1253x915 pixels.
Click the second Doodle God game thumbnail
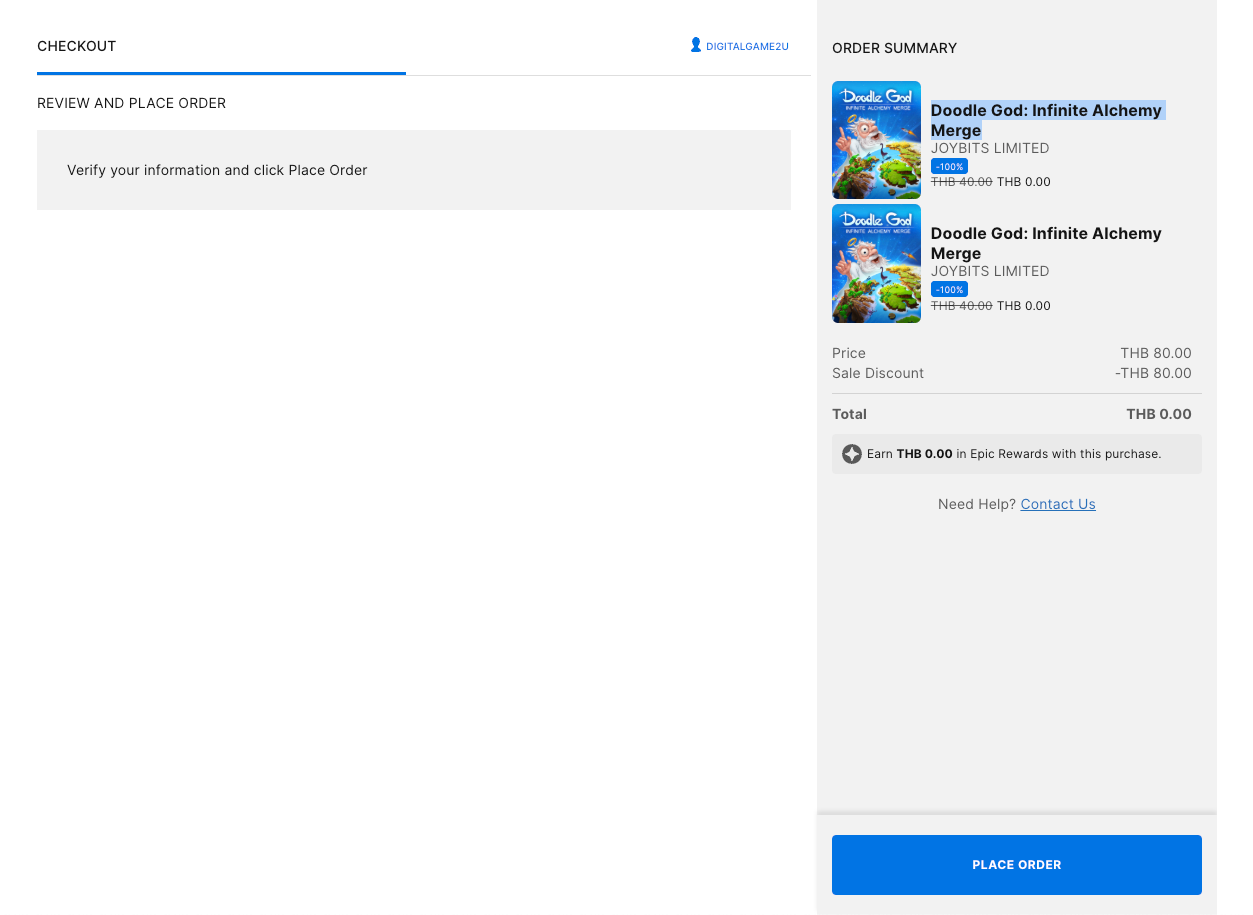point(876,264)
